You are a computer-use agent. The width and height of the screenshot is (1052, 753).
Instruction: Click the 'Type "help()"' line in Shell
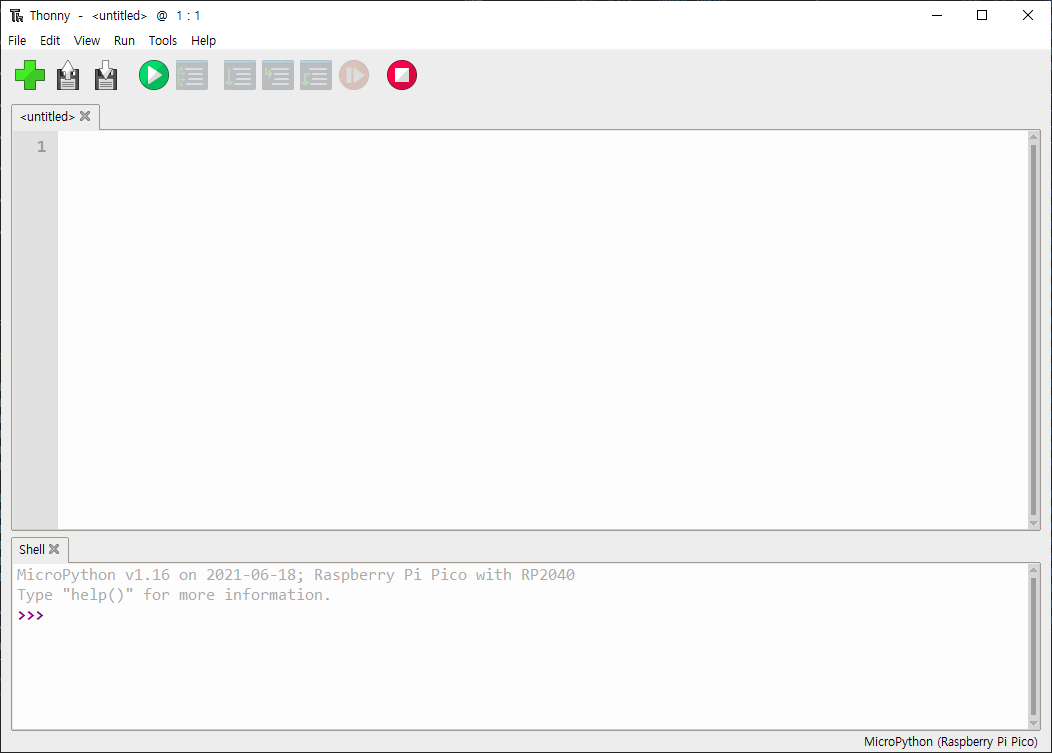(174, 595)
